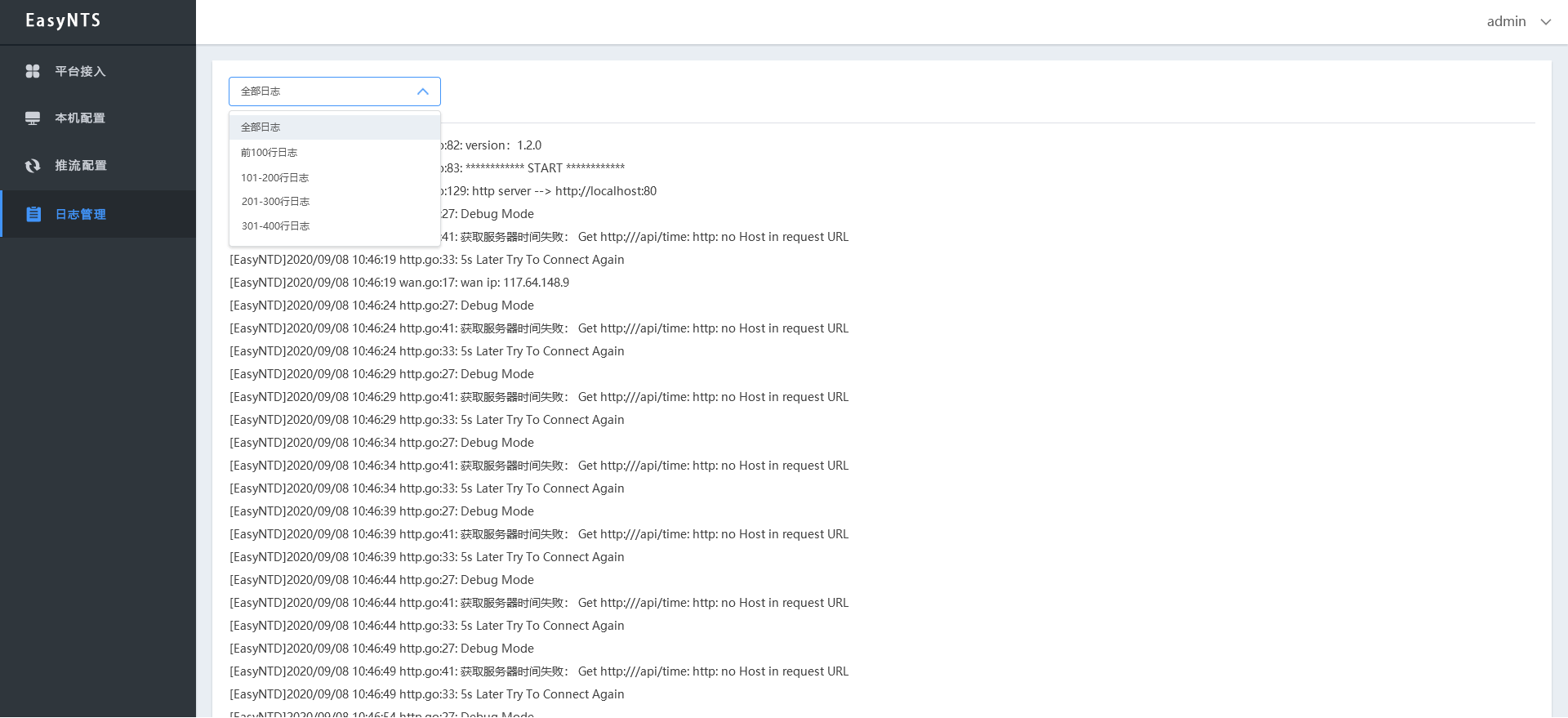
Task: Go to 本机配置 page
Action: [80, 118]
